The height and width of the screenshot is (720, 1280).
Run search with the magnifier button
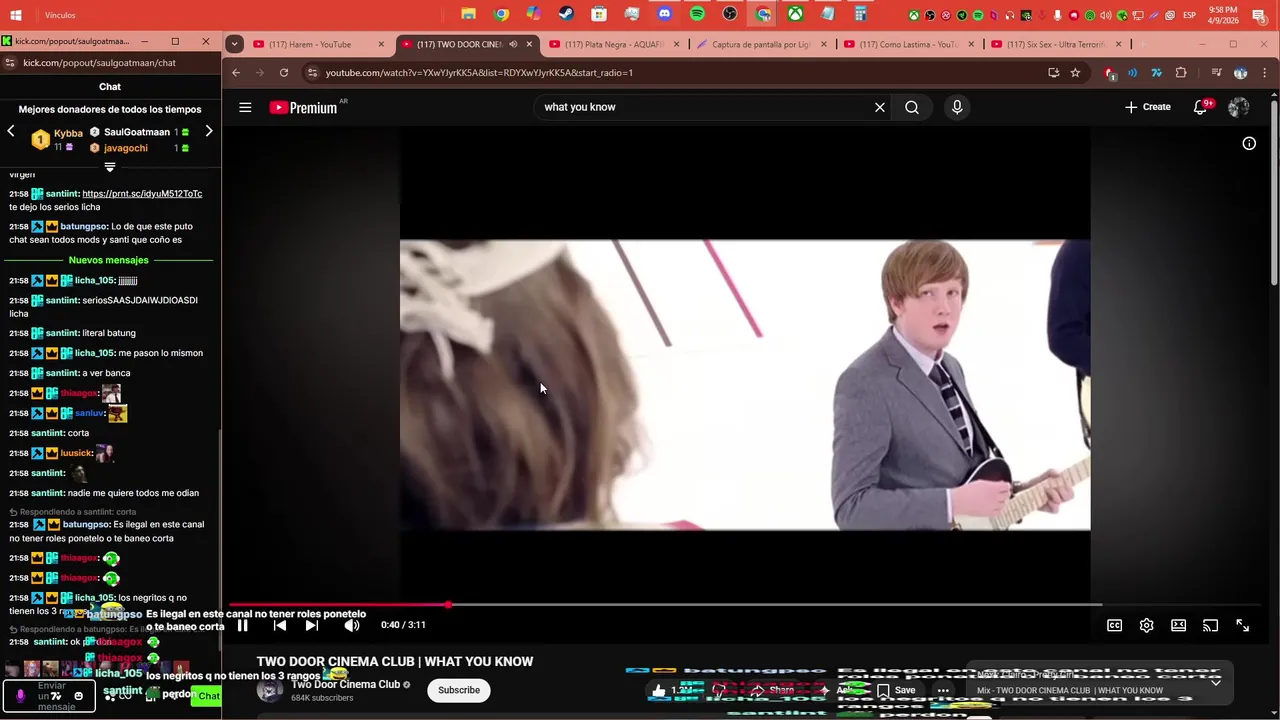click(x=912, y=107)
